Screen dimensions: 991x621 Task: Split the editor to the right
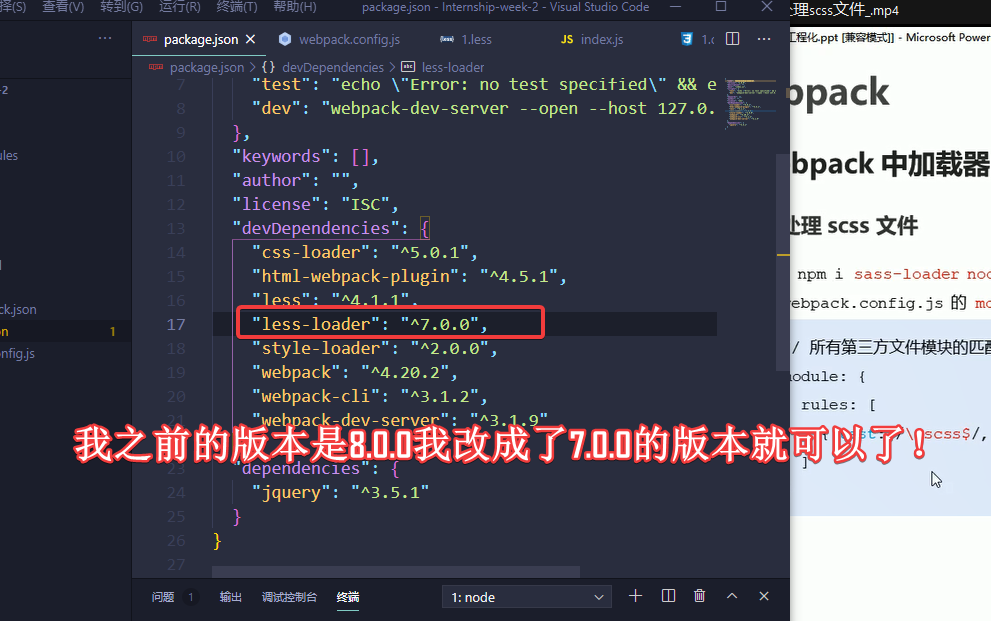coord(733,39)
